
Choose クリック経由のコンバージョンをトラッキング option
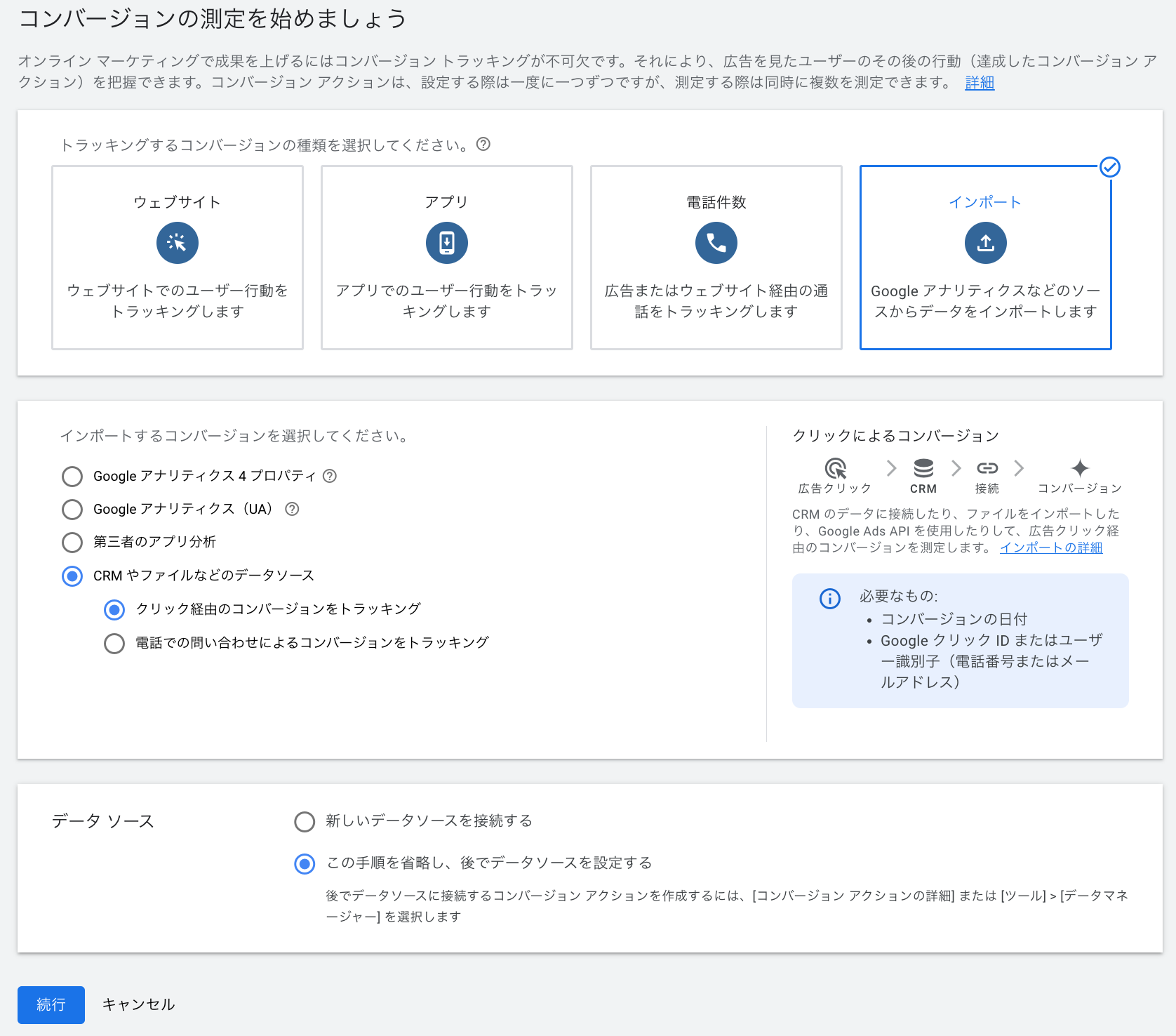(x=114, y=610)
